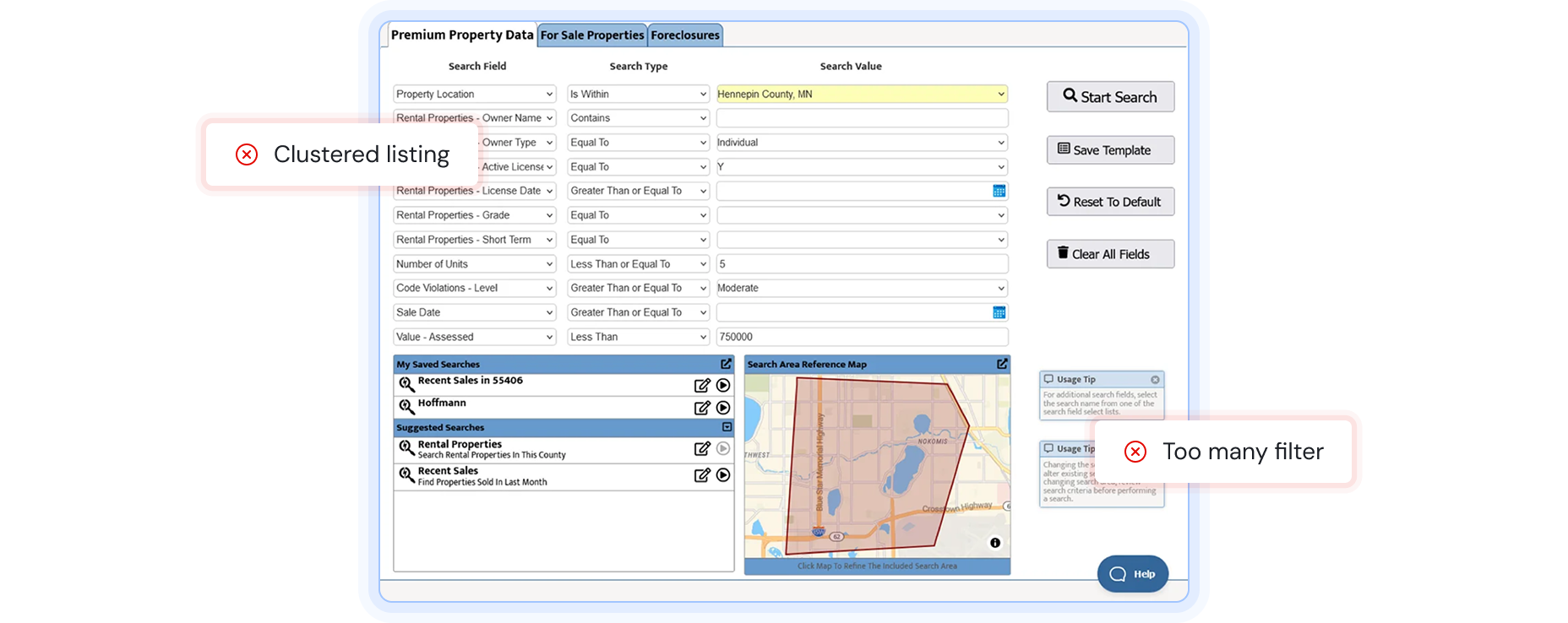Run the Rental Properties suggested search
Image resolution: width=1568 pixels, height=623 pixels.
pos(723,449)
